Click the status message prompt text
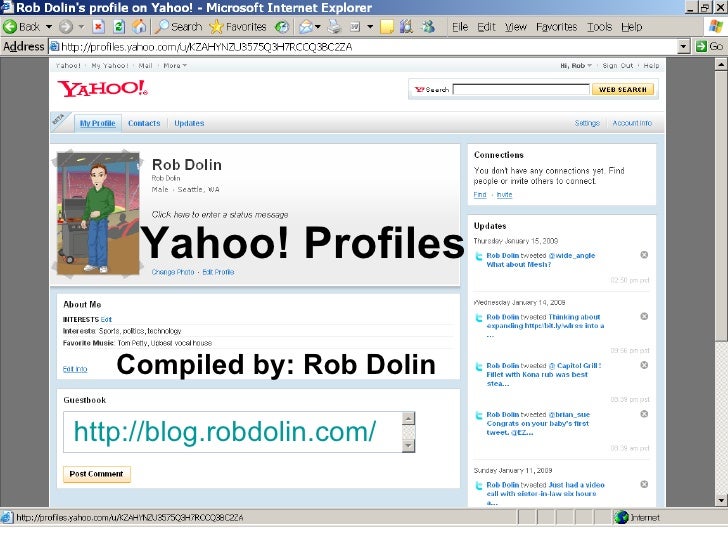Image resolution: width=728 pixels, height=546 pixels. pos(220,214)
